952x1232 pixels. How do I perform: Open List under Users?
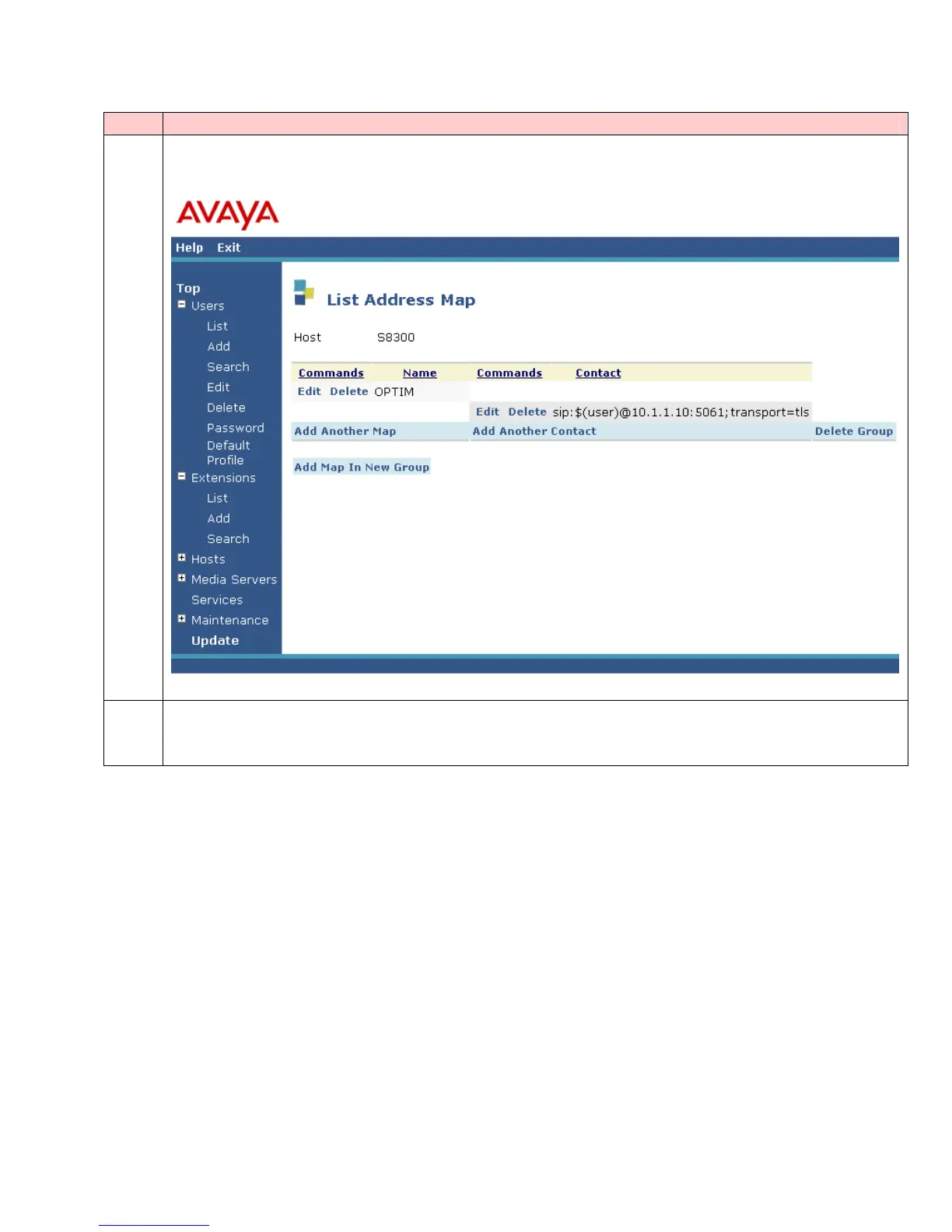pyautogui.click(x=217, y=326)
